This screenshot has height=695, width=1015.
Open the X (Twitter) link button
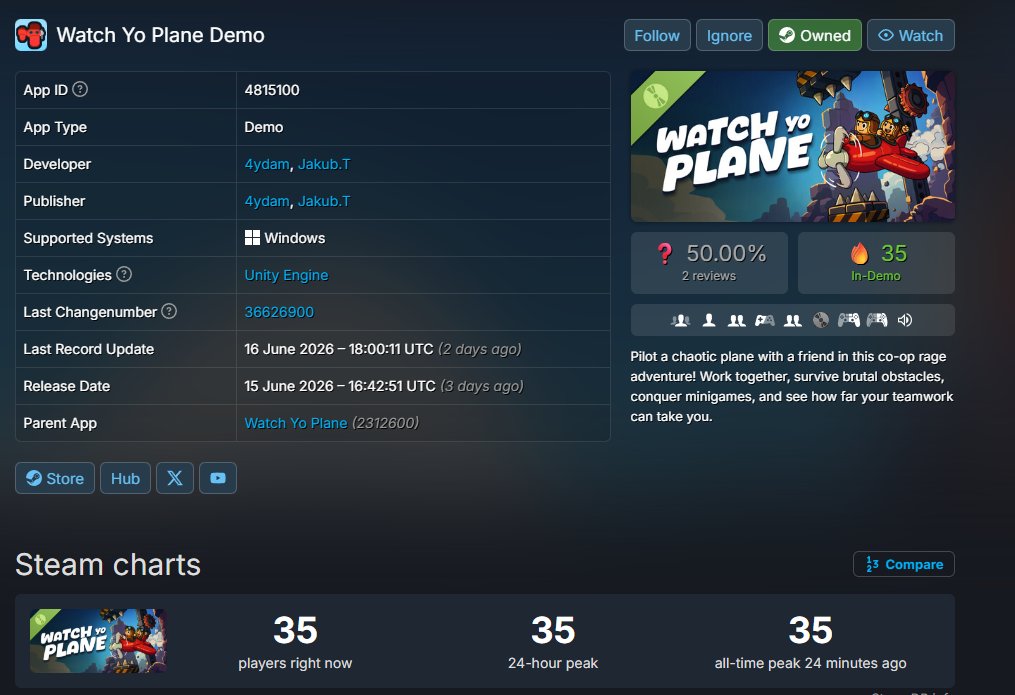175,478
